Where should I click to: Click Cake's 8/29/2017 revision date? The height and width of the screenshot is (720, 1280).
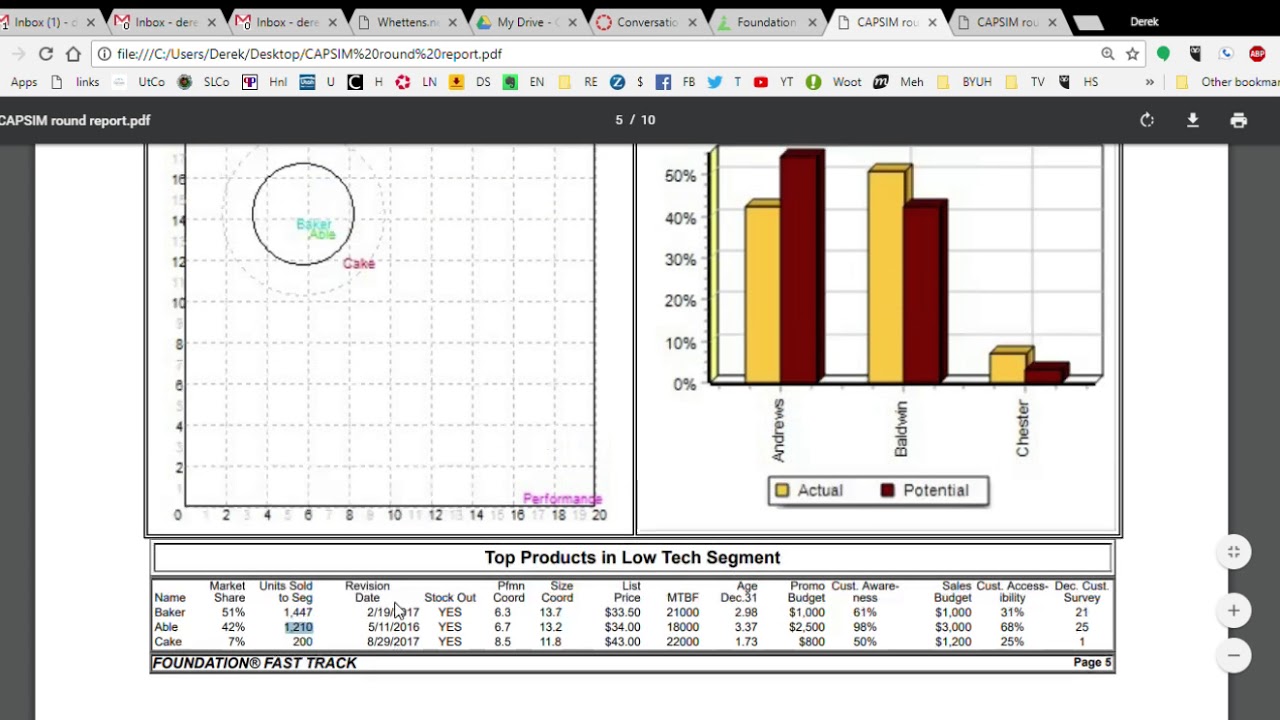click(x=393, y=642)
